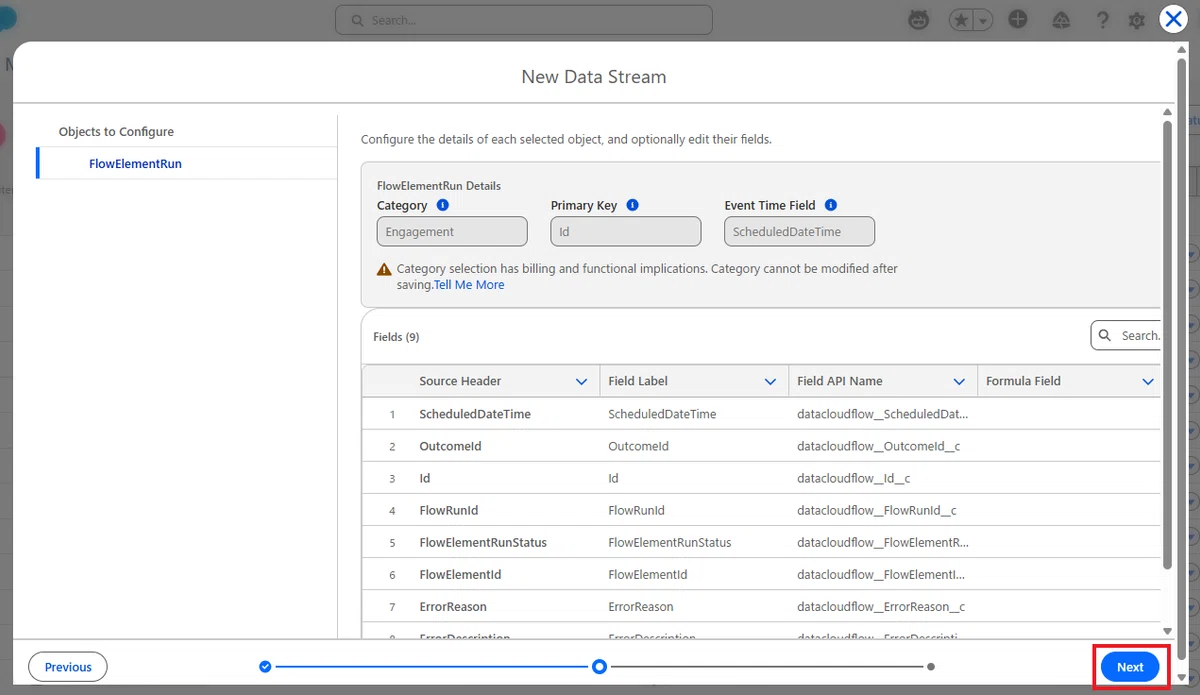Click the Field API Name column title

click(840, 381)
